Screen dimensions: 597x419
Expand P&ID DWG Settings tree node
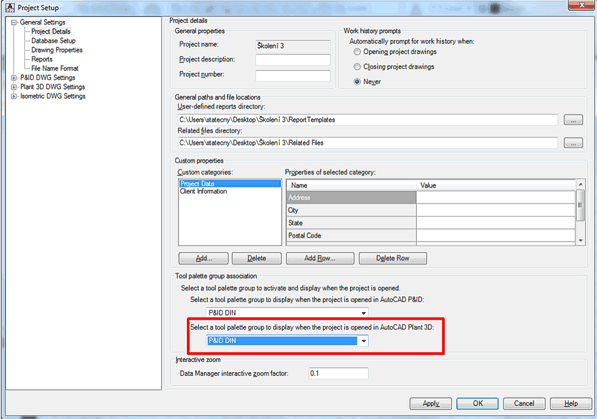coord(14,78)
